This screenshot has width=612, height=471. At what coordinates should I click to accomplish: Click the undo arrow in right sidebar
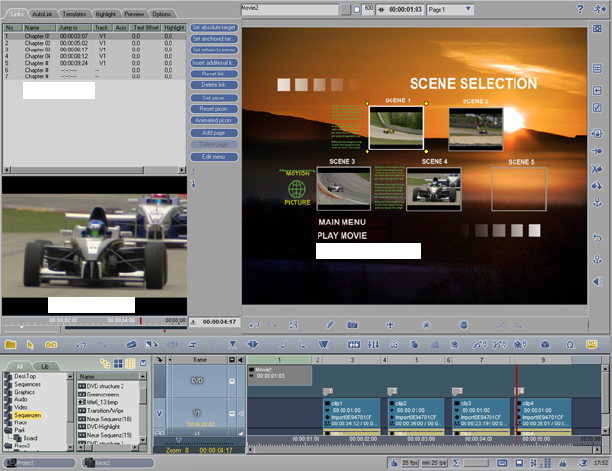[597, 237]
